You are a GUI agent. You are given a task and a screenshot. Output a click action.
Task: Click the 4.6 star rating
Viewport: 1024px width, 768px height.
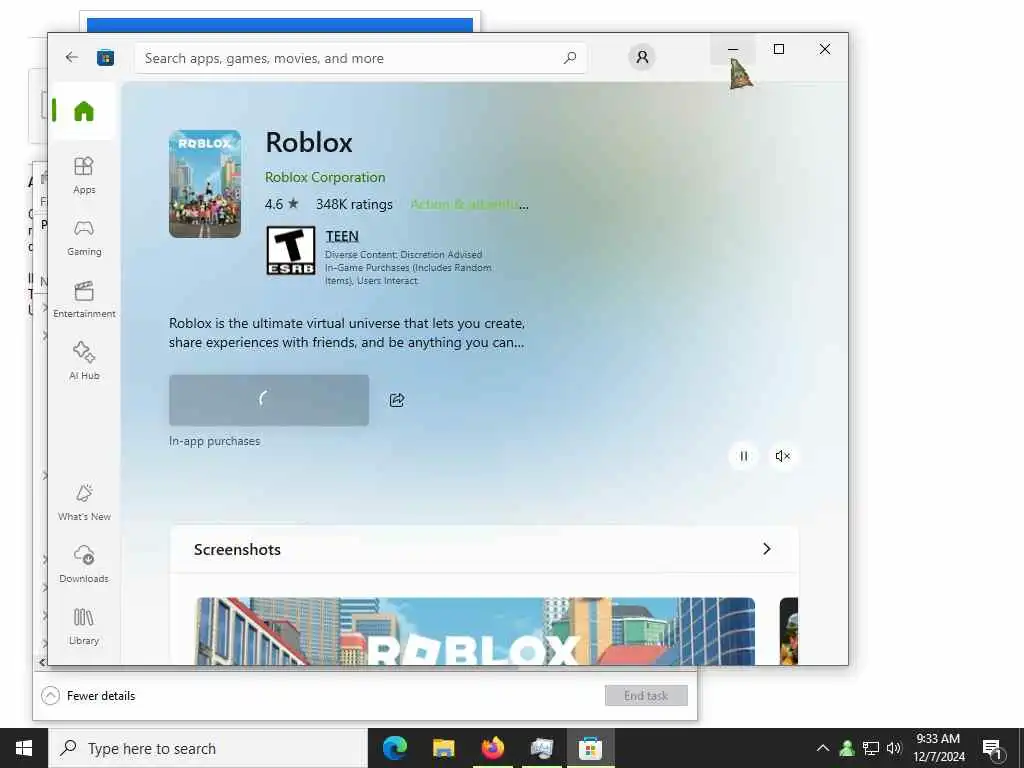tap(281, 204)
